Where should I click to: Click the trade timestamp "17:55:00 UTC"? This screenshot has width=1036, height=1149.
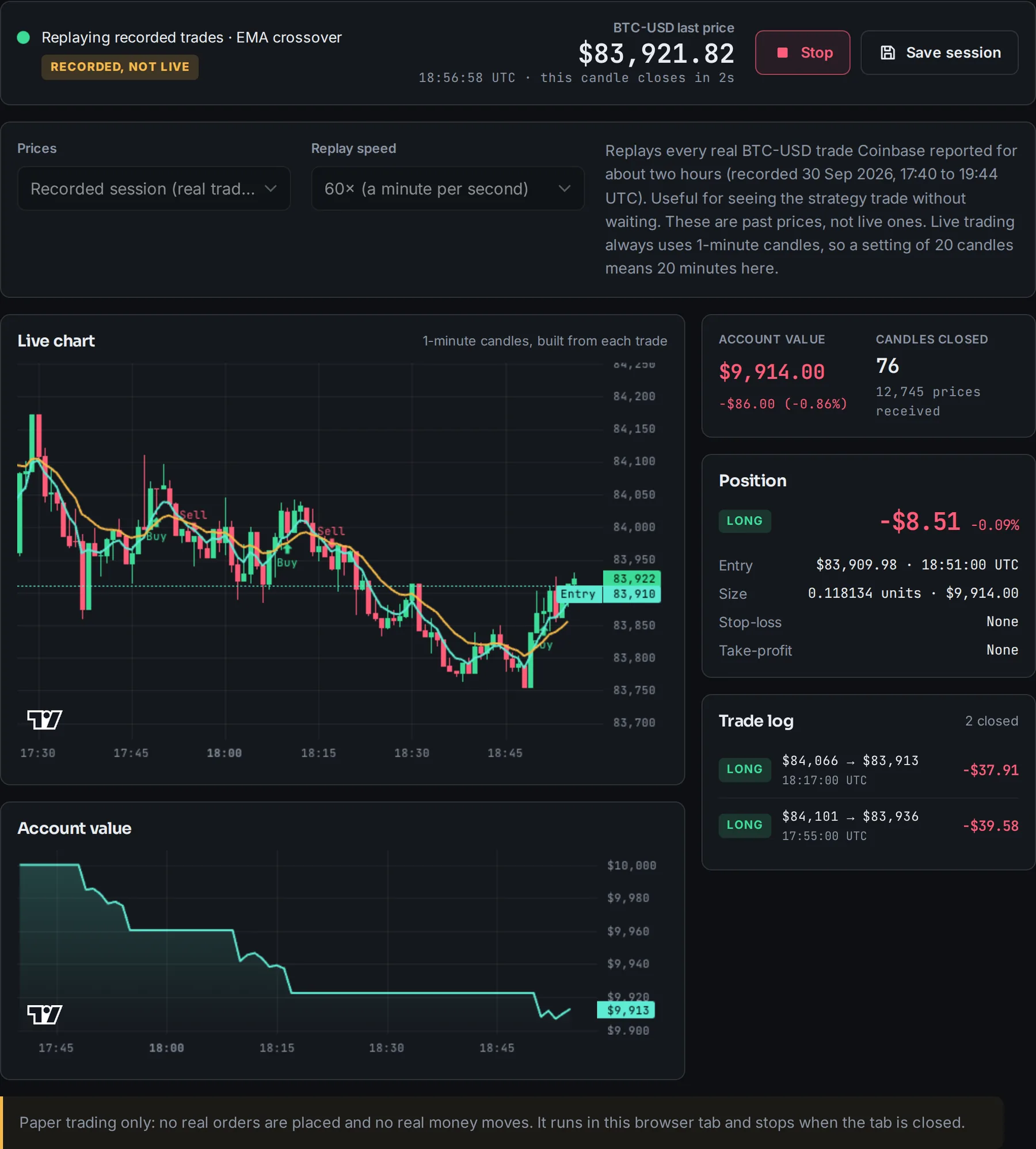(x=824, y=836)
